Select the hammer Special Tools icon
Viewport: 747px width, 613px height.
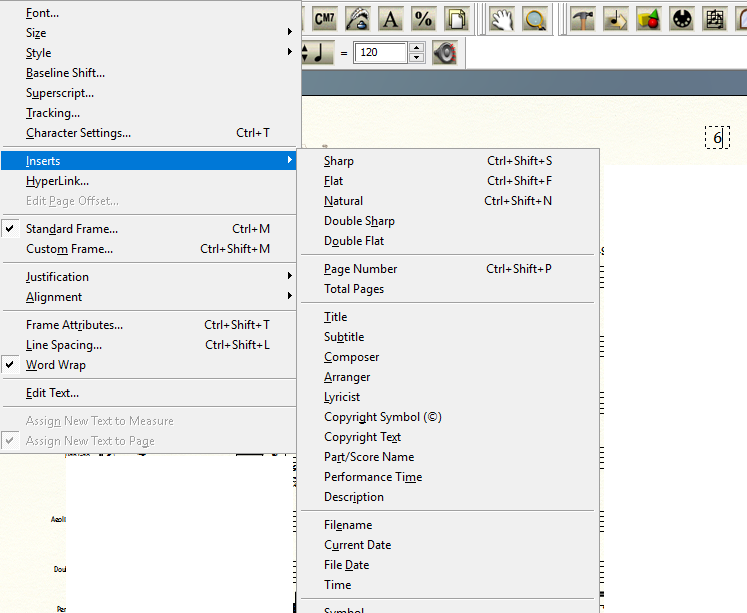click(583, 18)
